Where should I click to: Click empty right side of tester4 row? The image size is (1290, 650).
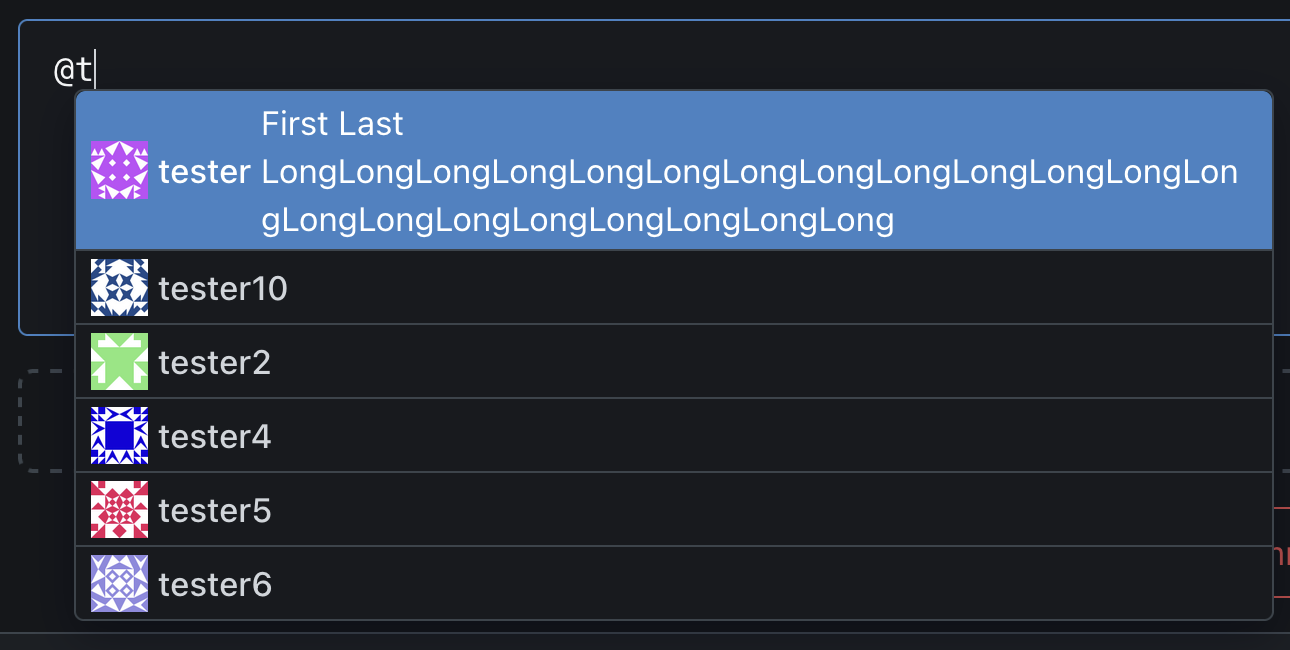point(800,435)
